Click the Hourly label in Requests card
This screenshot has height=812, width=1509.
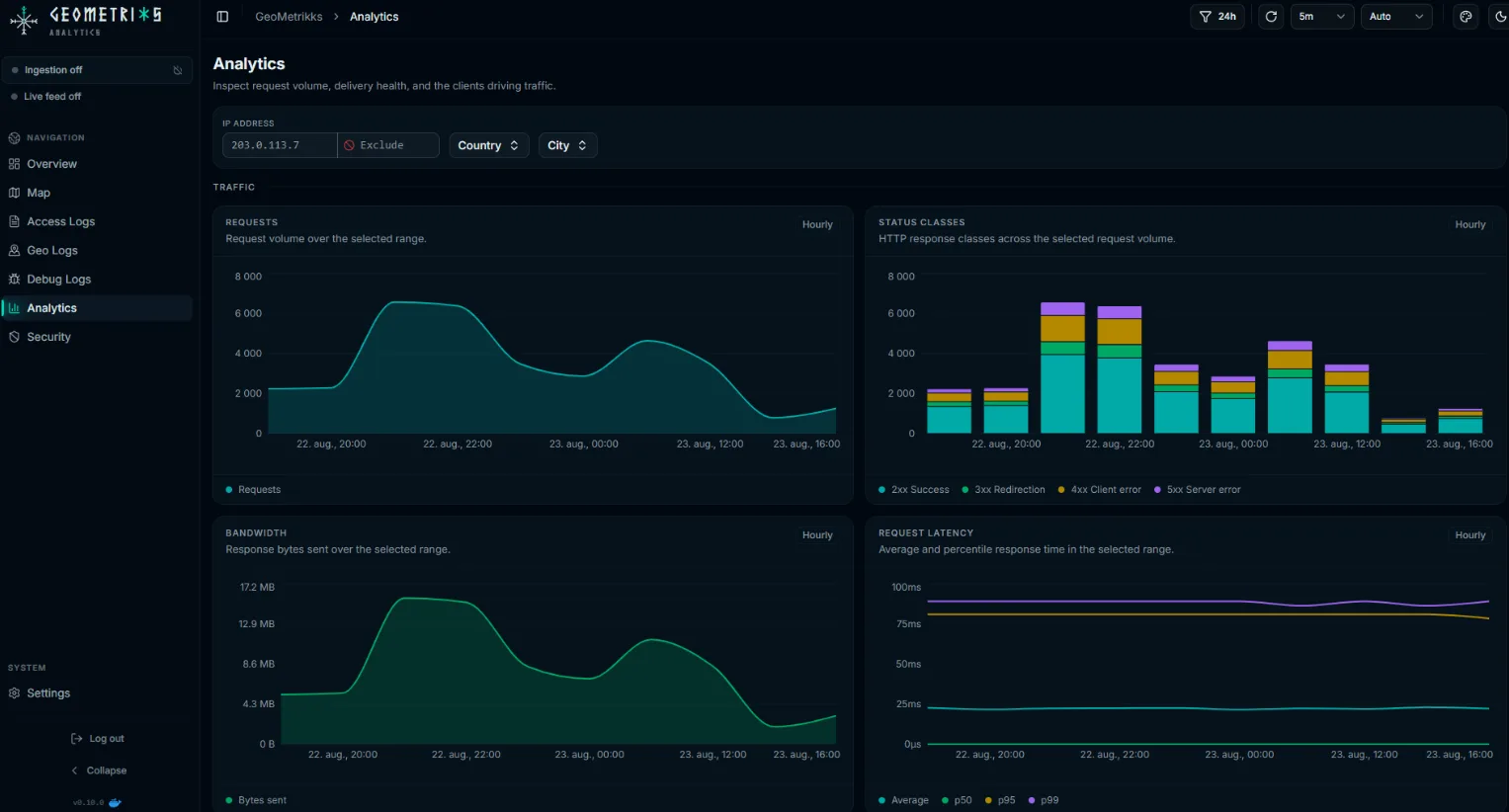point(817,225)
